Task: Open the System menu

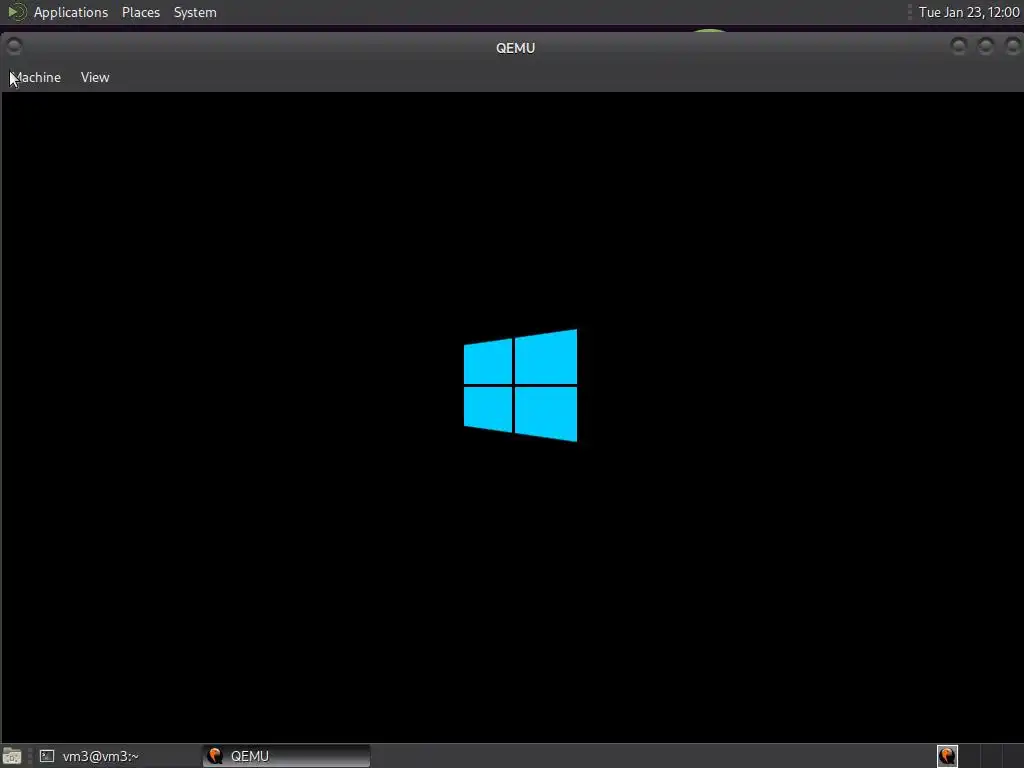Action: [195, 12]
